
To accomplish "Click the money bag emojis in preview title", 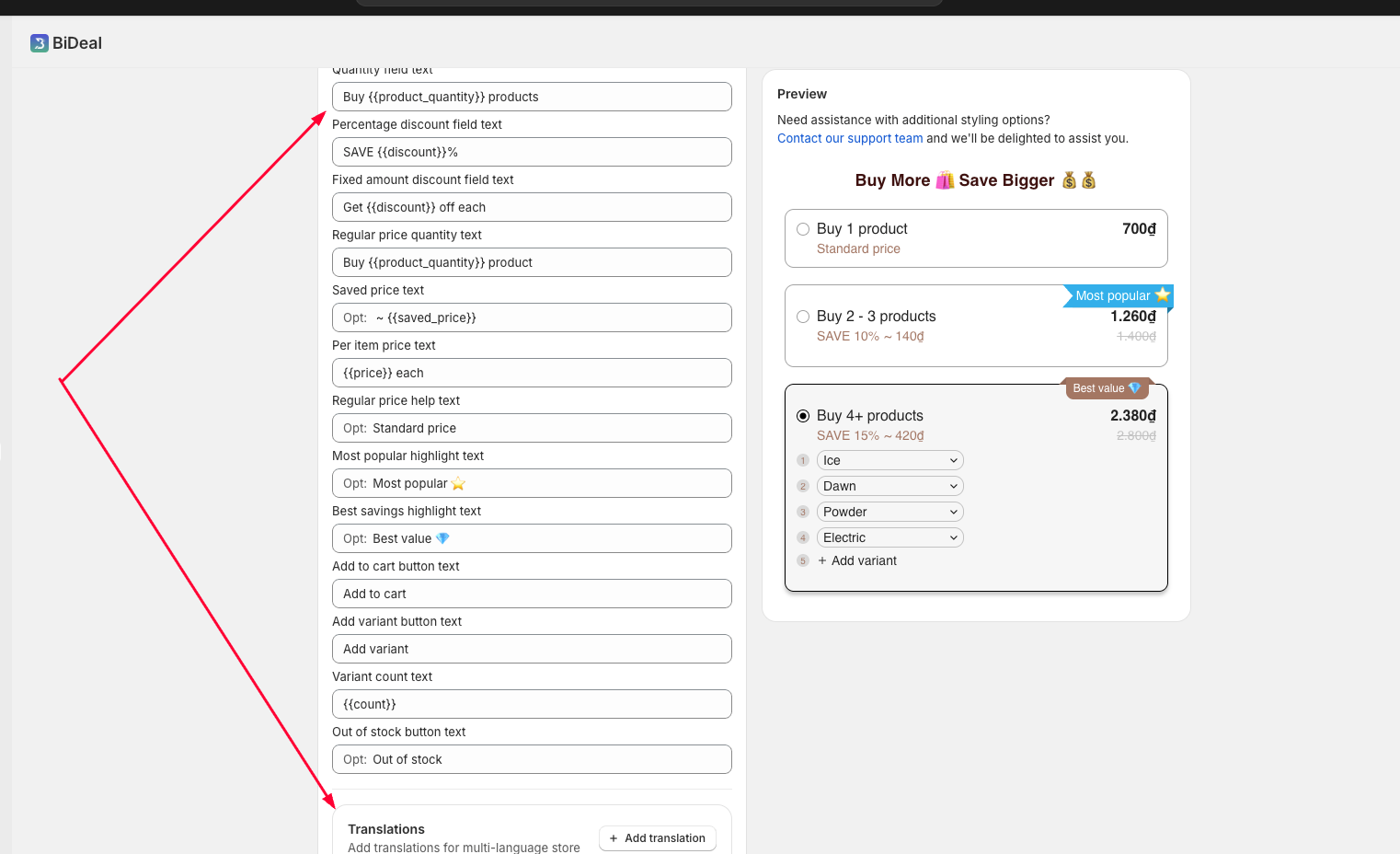I will 1079,180.
